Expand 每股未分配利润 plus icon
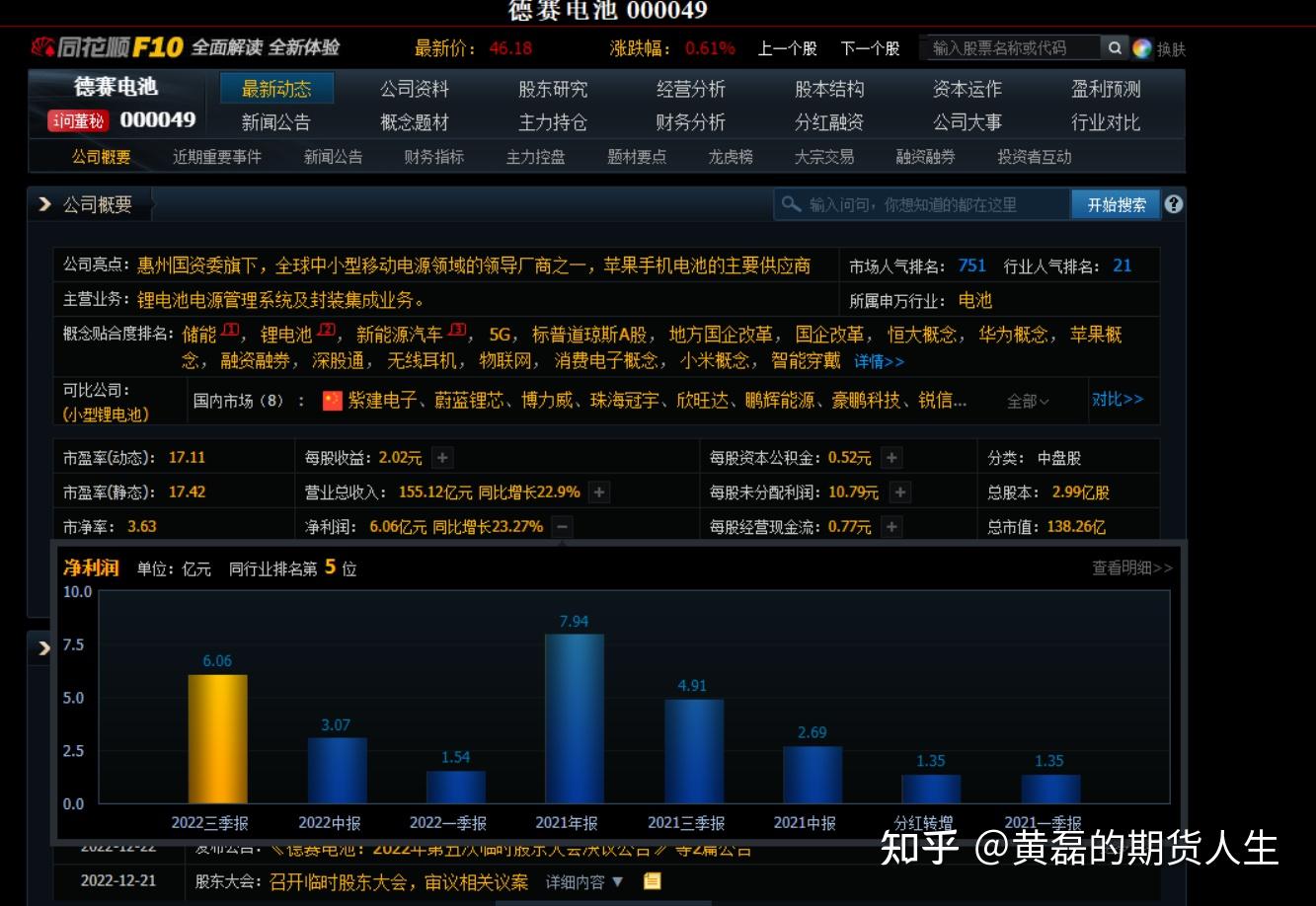The height and width of the screenshot is (906, 1316). (899, 492)
